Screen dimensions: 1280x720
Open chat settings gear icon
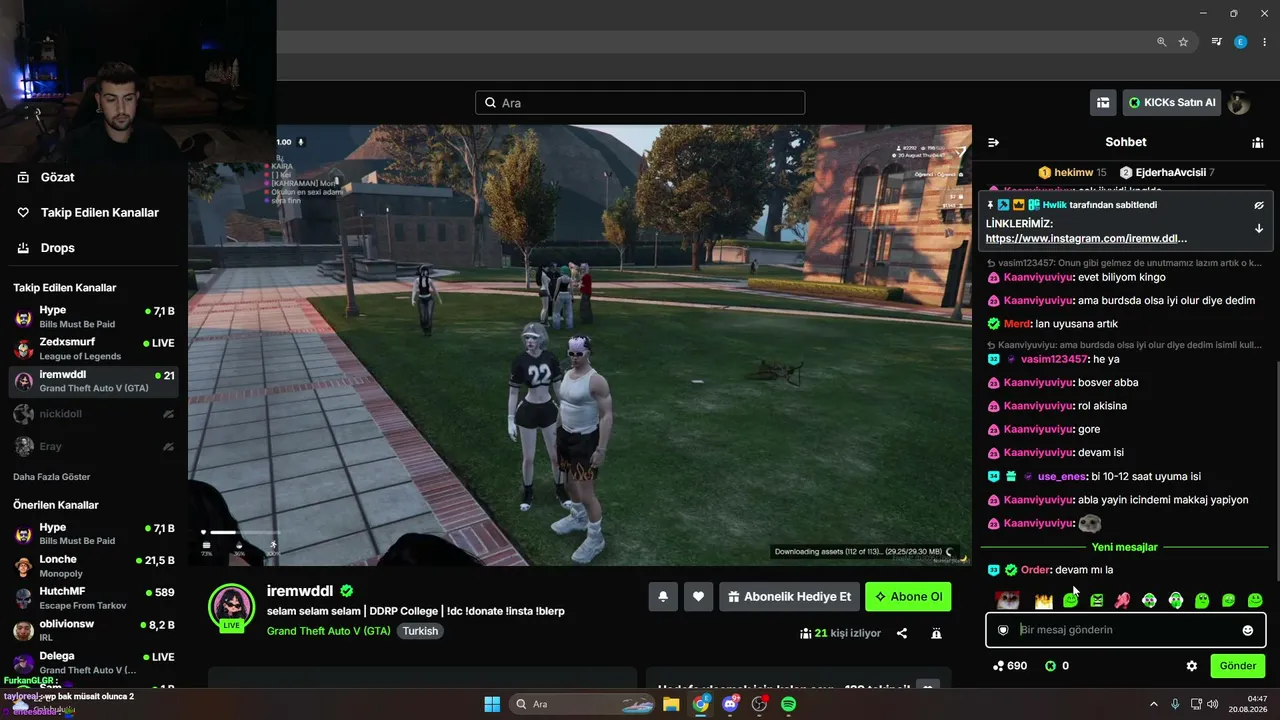(1191, 666)
